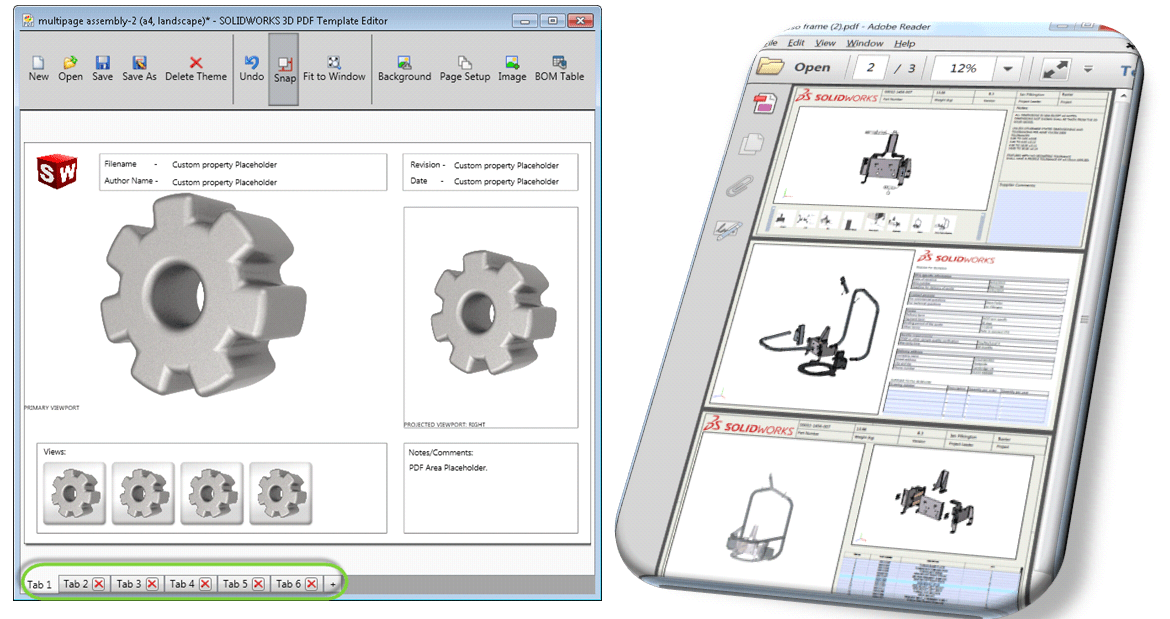Open the Window menu in Adobe Reader
This screenshot has width=1170, height=619.
point(864,43)
